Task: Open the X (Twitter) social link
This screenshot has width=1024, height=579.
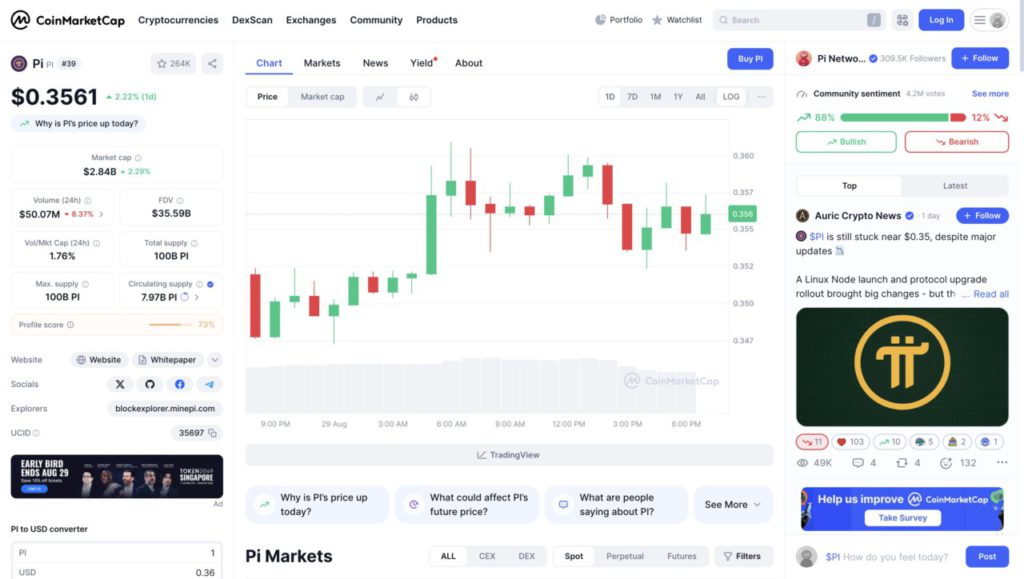Action: 120,384
